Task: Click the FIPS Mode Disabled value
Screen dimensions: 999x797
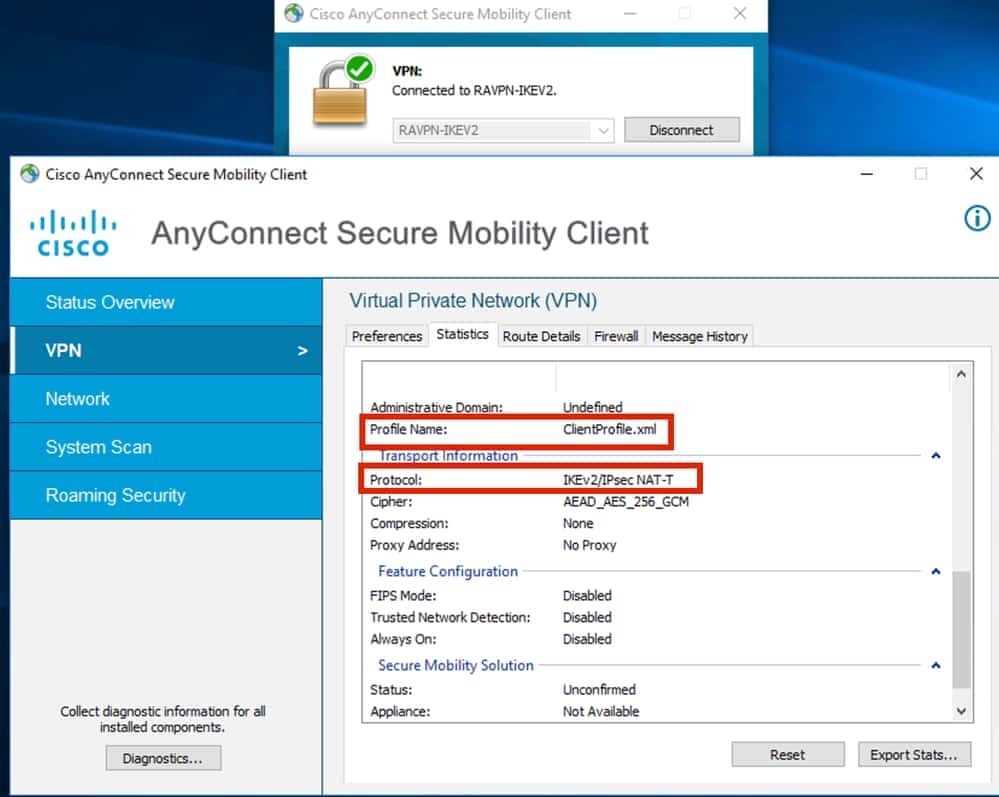Action: pyautogui.click(x=587, y=596)
